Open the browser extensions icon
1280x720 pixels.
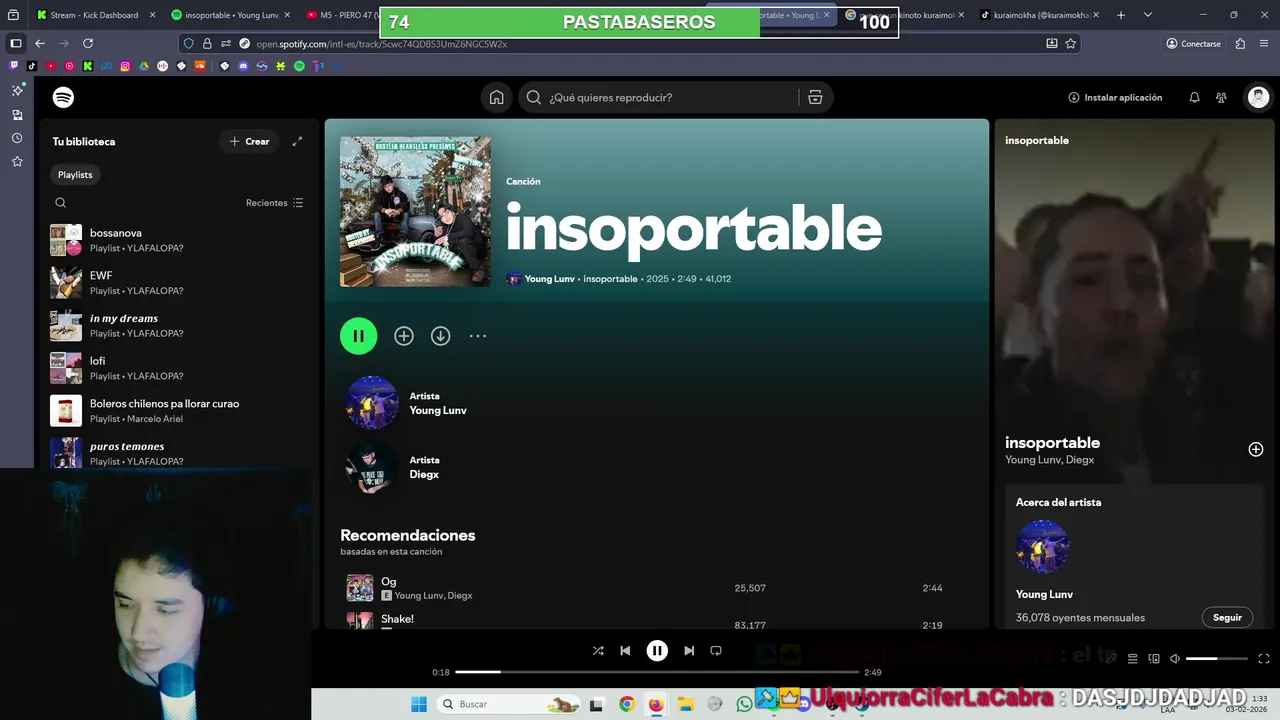click(x=1240, y=43)
